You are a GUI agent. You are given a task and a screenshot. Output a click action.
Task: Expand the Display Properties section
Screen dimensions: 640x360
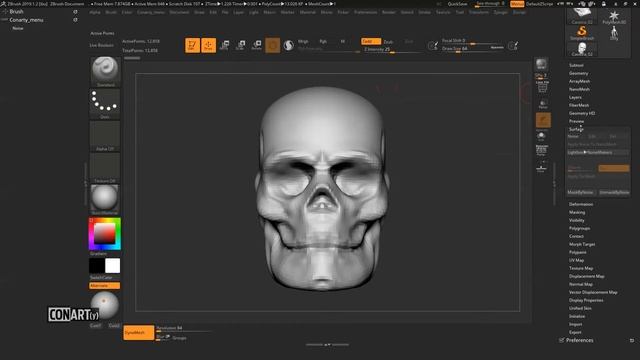click(x=586, y=300)
